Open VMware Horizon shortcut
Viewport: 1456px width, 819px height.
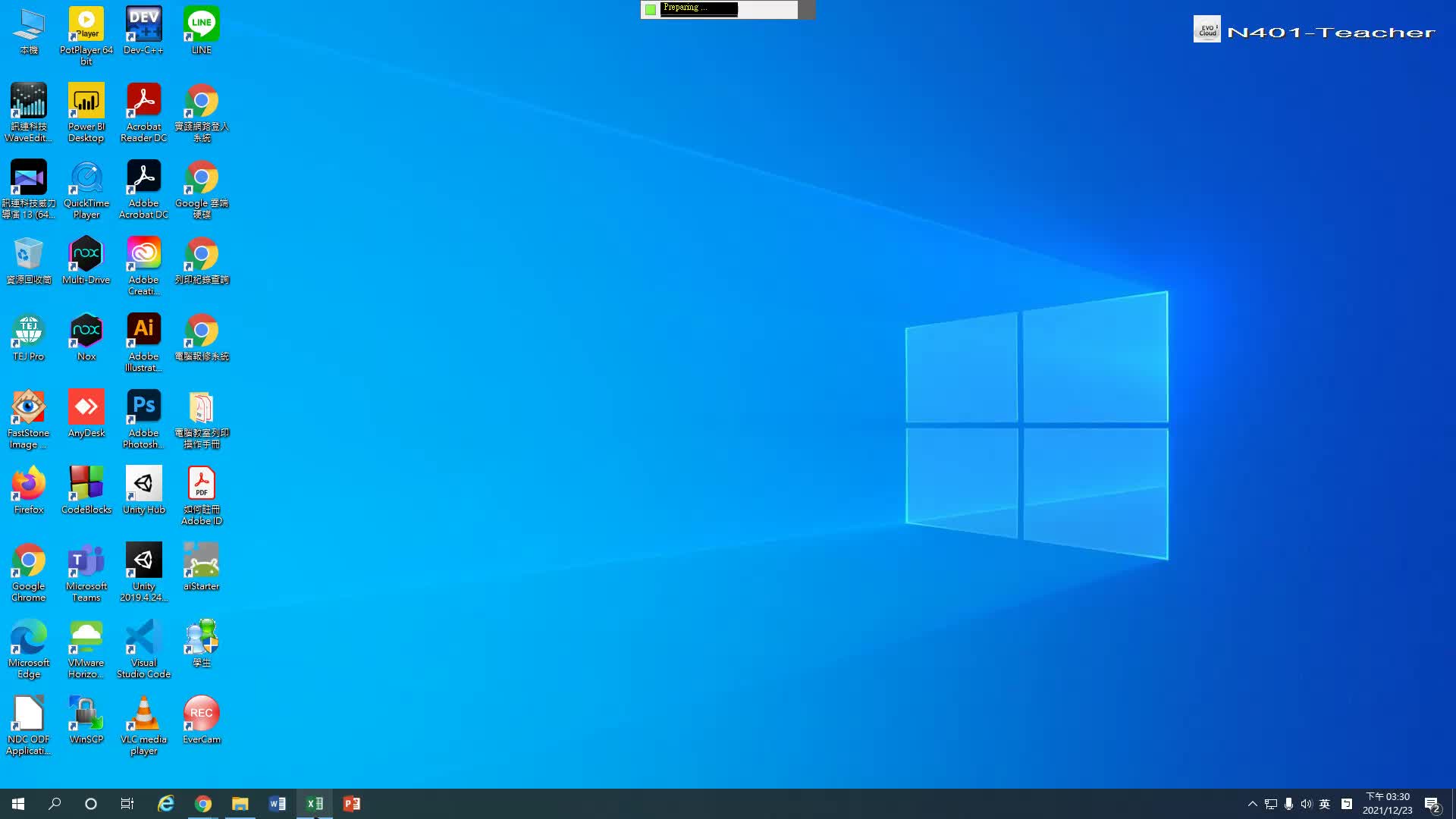coord(86,648)
